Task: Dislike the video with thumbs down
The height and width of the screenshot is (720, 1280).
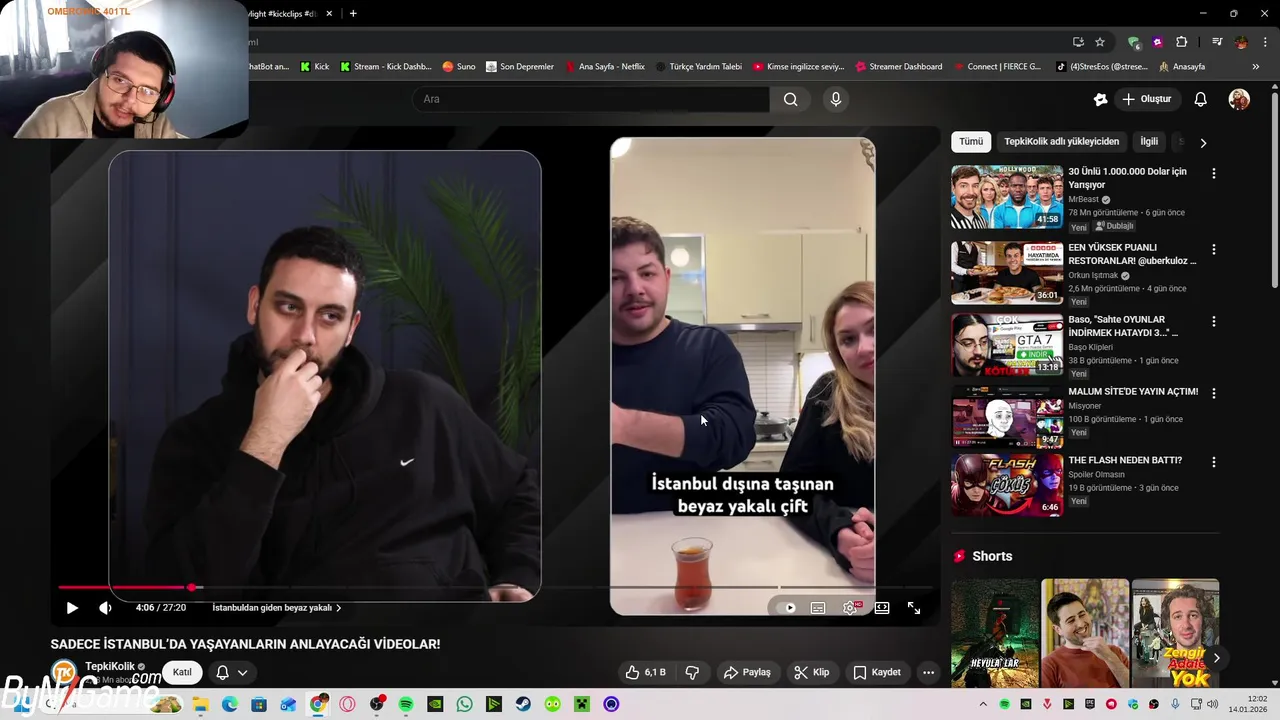Action: point(692,672)
